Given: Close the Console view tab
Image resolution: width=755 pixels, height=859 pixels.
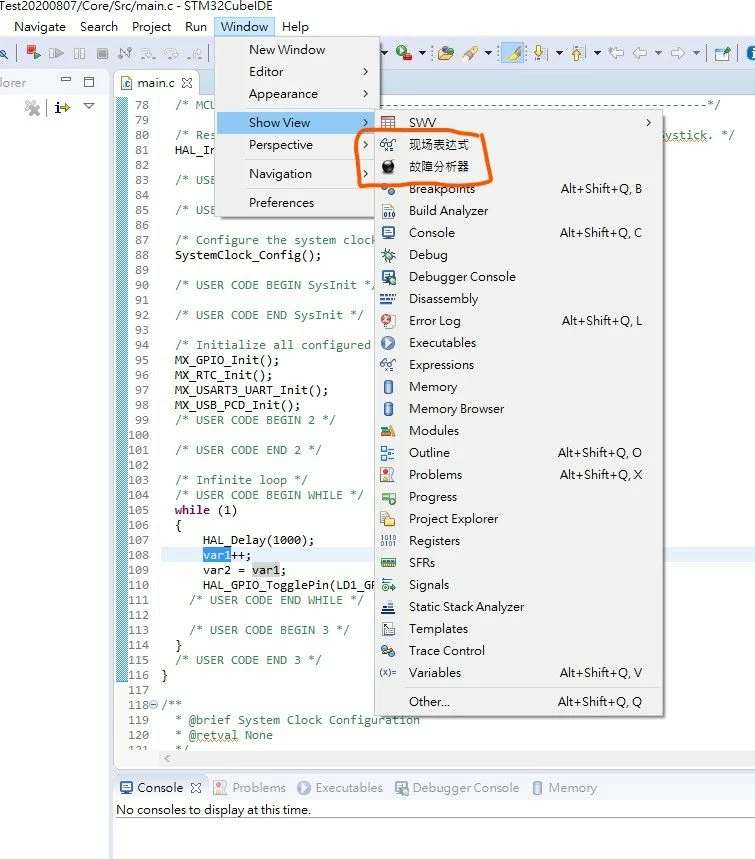Looking at the screenshot, I should click(196, 788).
